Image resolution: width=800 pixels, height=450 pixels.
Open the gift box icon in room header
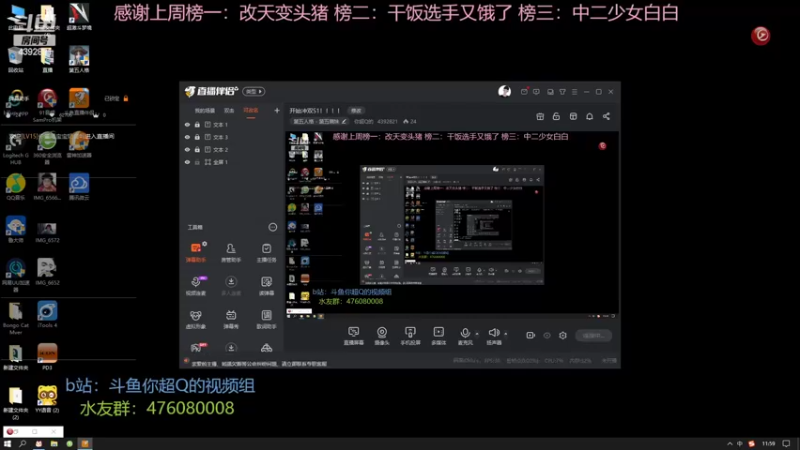tap(540, 116)
